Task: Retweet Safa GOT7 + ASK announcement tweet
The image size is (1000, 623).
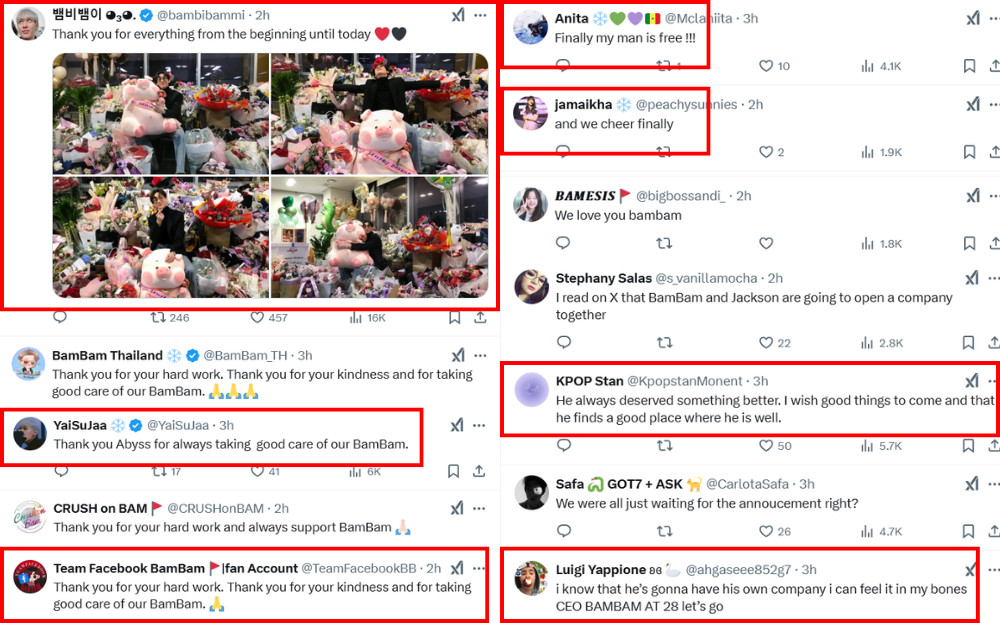Action: pyautogui.click(x=665, y=531)
